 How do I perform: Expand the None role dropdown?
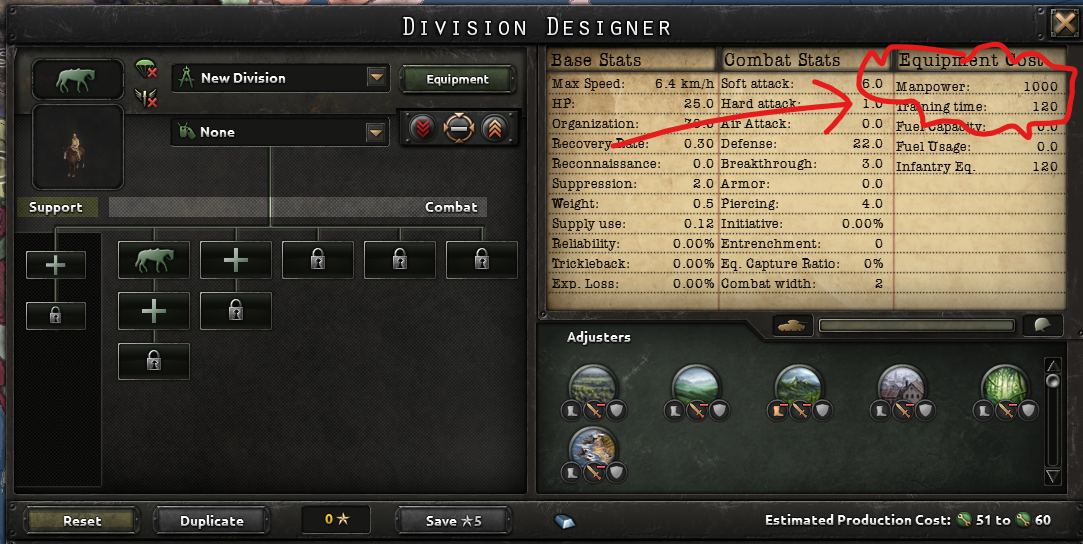[x=376, y=132]
